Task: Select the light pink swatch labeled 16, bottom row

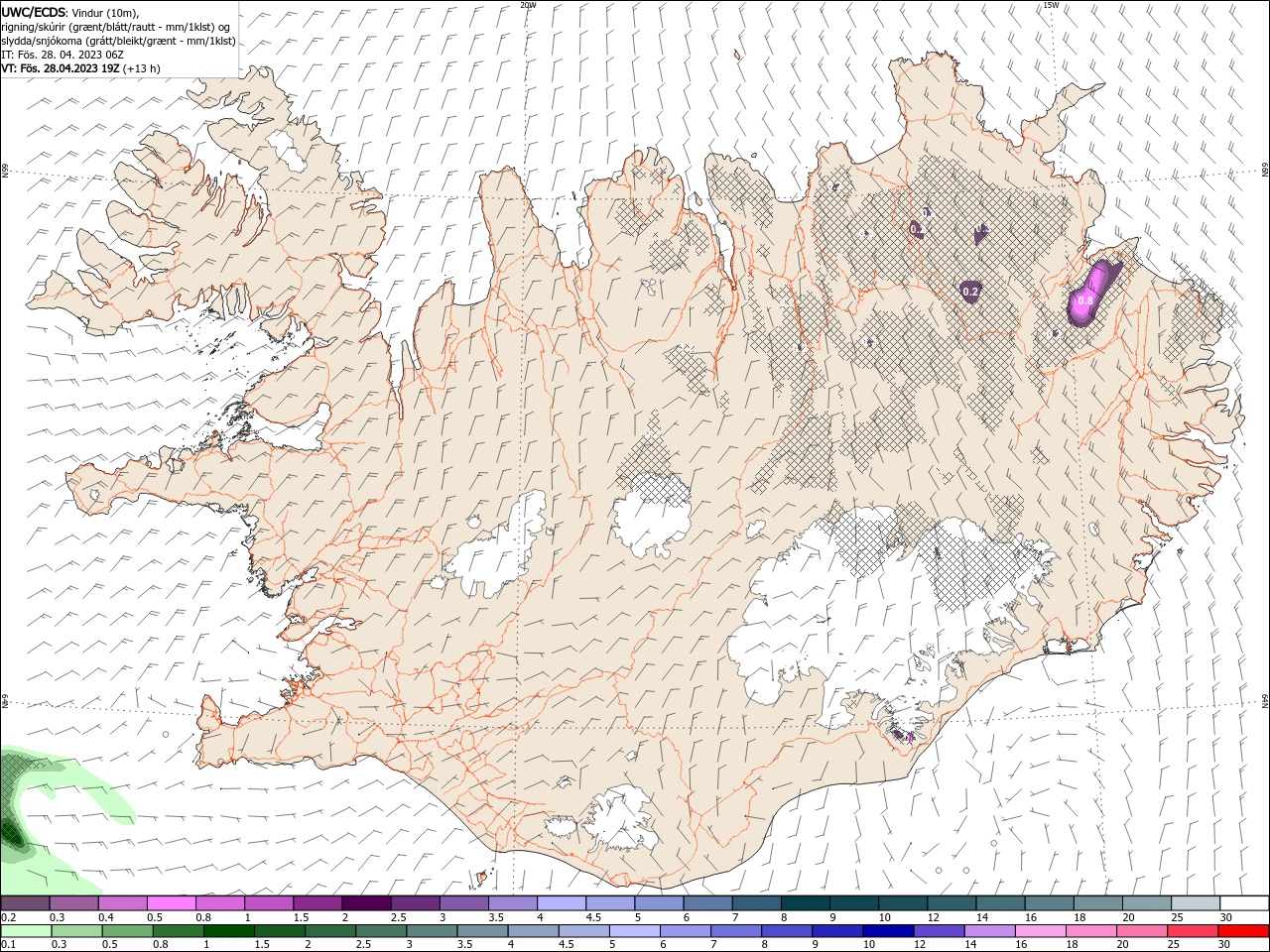Action: 1041,931
